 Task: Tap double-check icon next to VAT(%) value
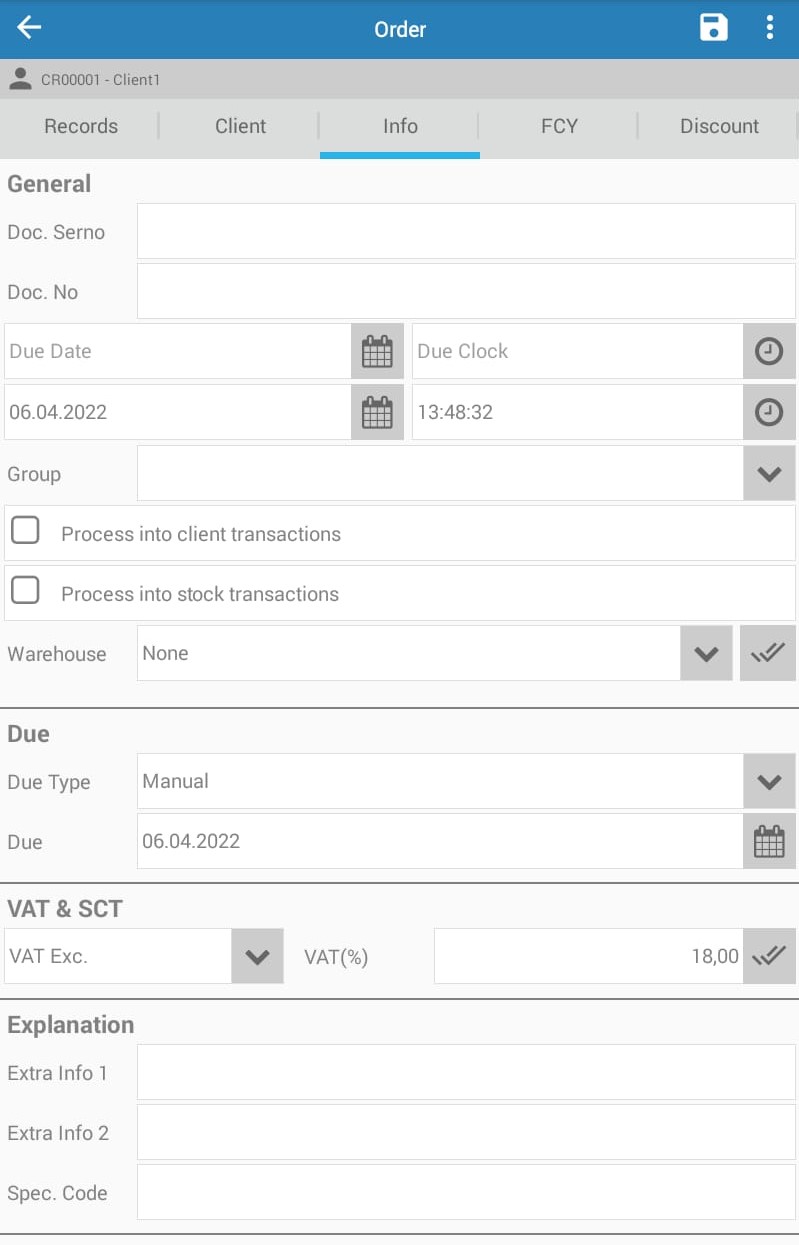point(769,956)
